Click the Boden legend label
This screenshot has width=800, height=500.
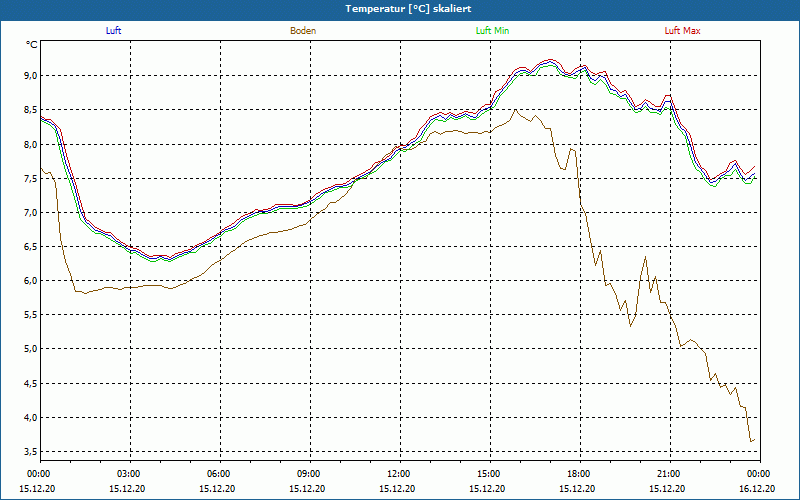(303, 31)
